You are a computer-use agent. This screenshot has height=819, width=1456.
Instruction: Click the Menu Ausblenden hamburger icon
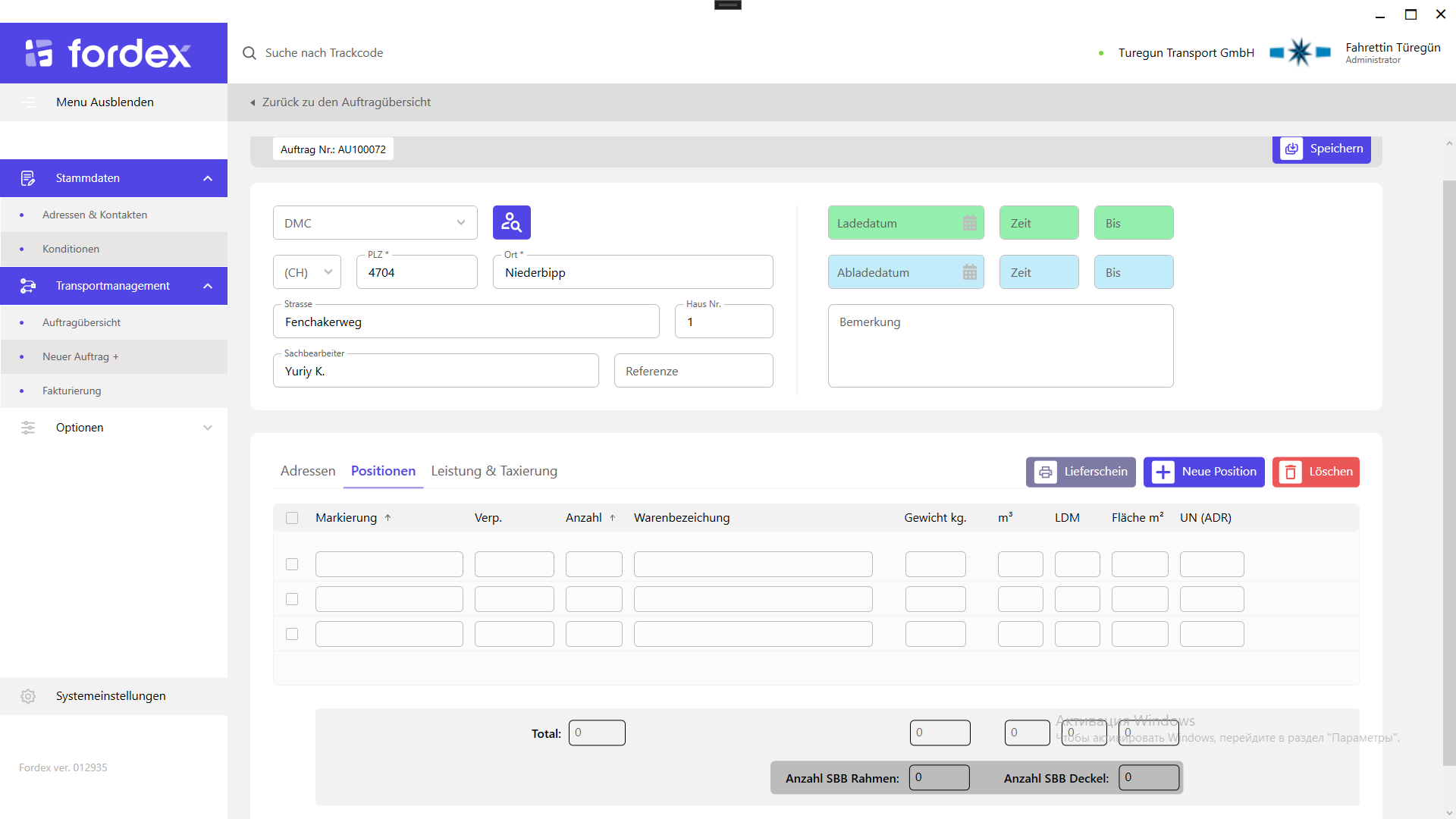pyautogui.click(x=28, y=102)
